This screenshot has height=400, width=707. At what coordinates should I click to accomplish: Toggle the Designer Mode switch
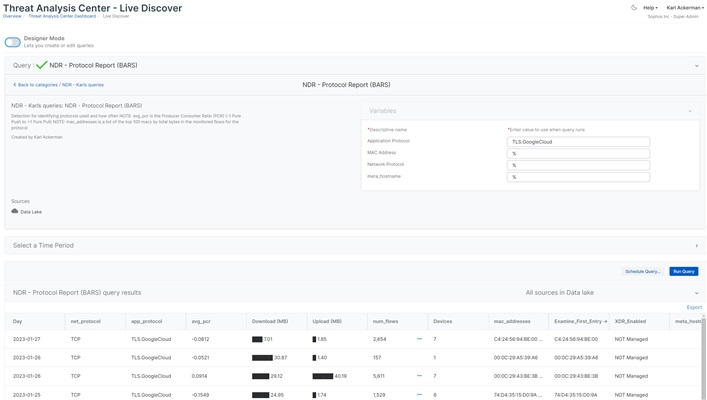point(12,42)
